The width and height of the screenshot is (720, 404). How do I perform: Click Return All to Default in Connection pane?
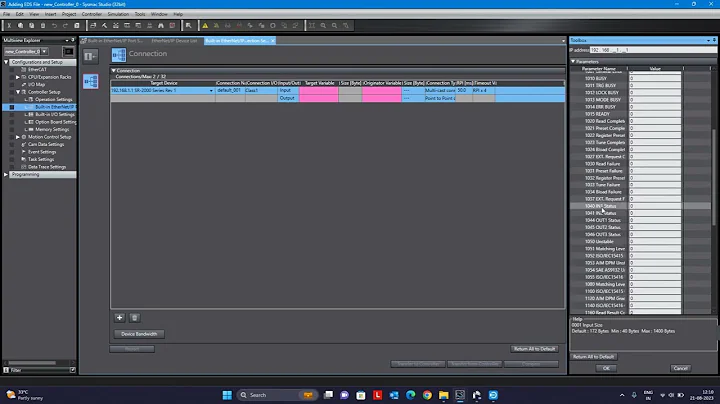coord(534,349)
